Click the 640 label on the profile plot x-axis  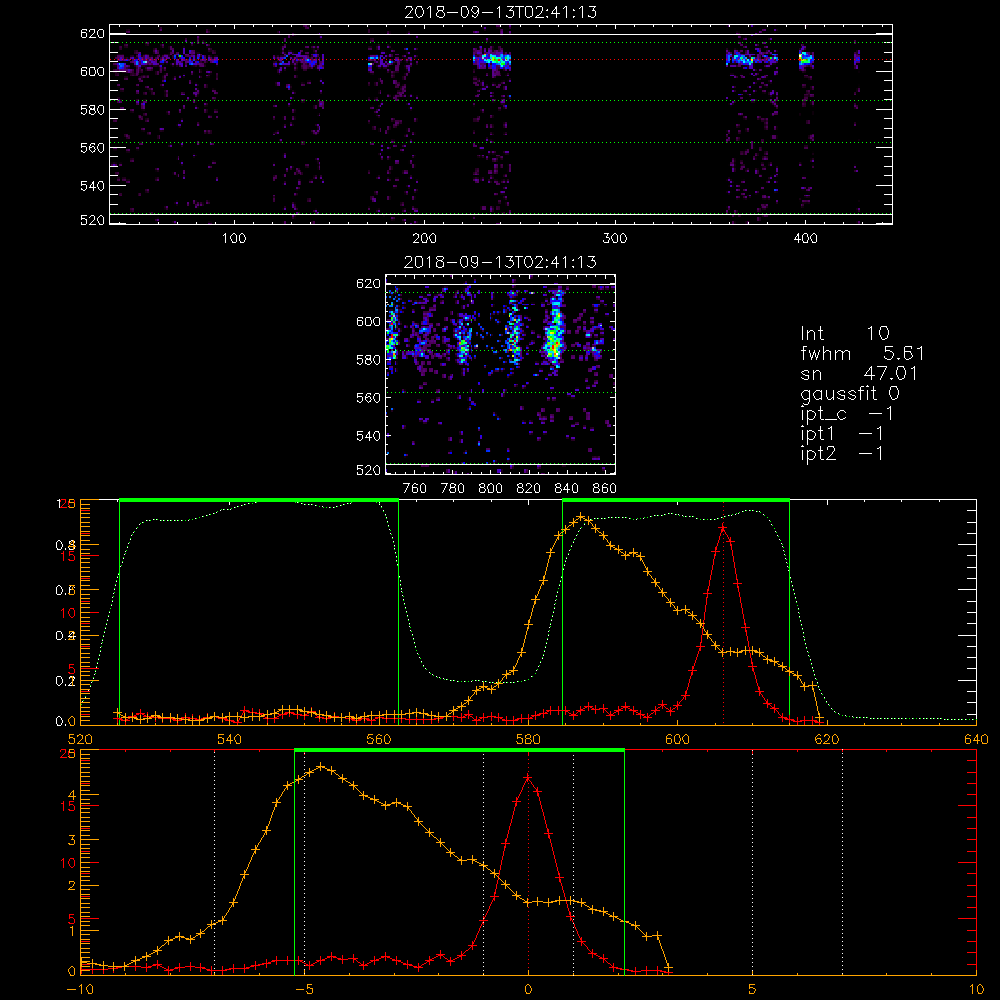coord(976,739)
